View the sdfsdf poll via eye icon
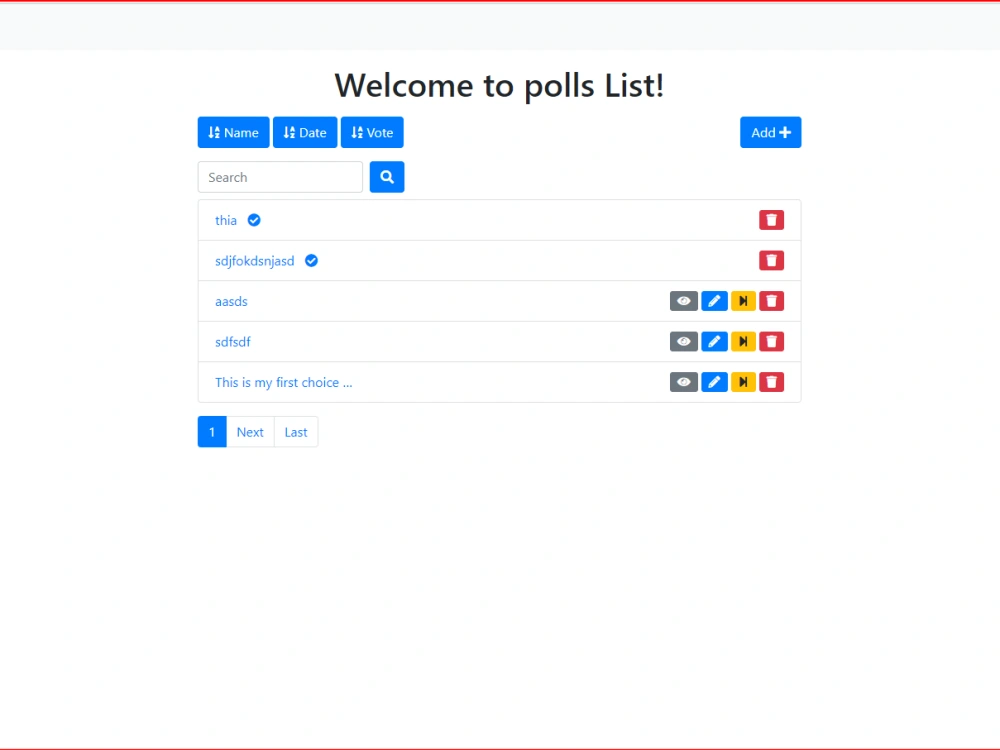This screenshot has width=1000, height=750. pos(684,341)
